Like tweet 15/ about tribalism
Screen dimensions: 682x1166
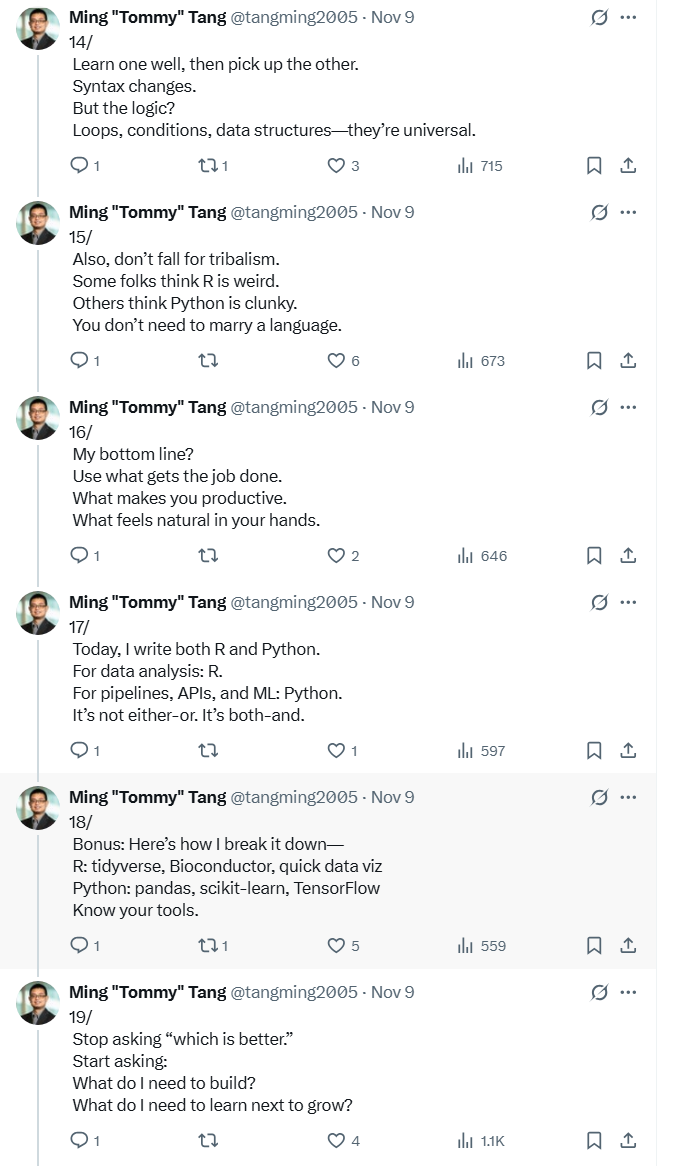click(x=337, y=361)
